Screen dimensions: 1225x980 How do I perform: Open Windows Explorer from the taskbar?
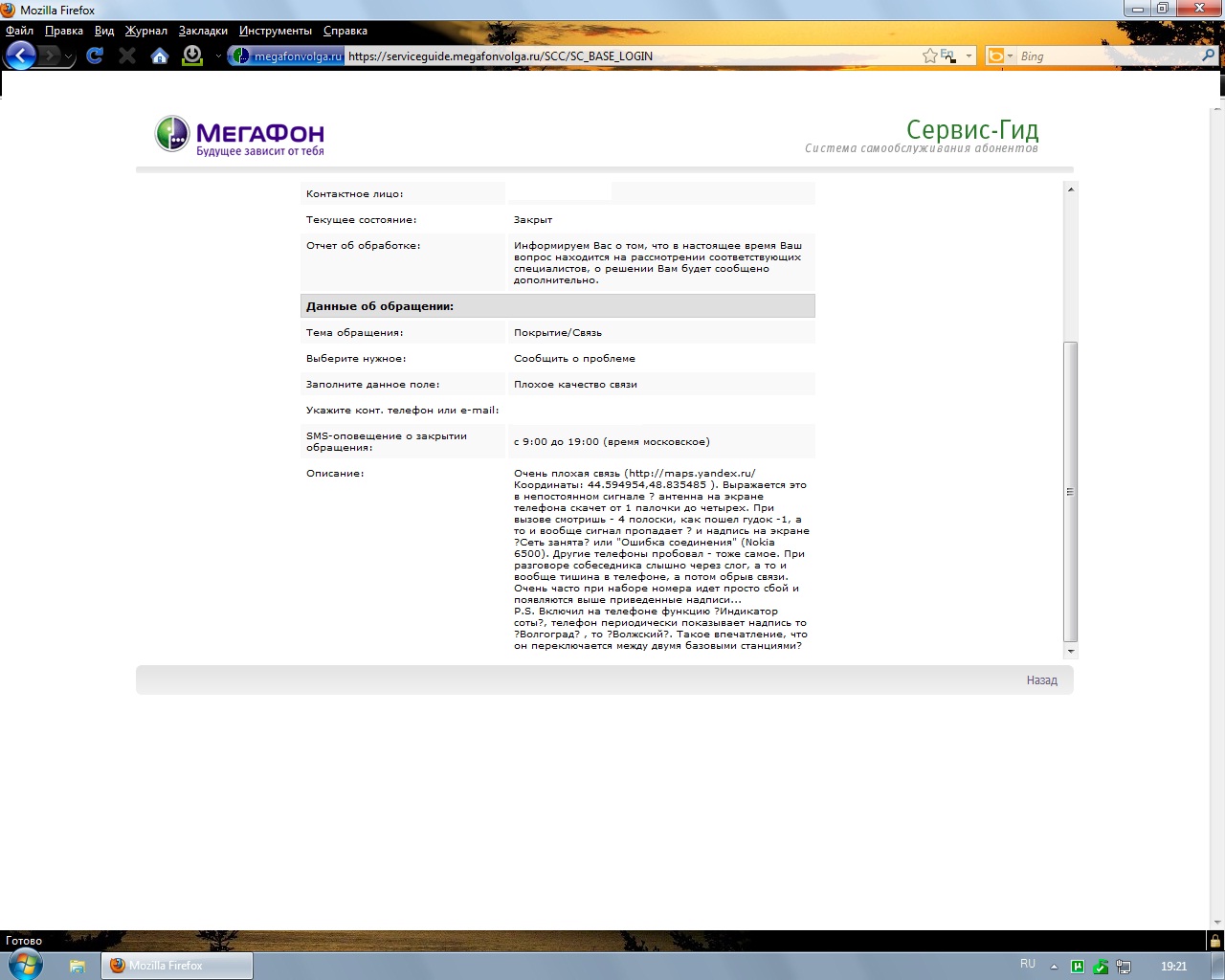coord(78,966)
